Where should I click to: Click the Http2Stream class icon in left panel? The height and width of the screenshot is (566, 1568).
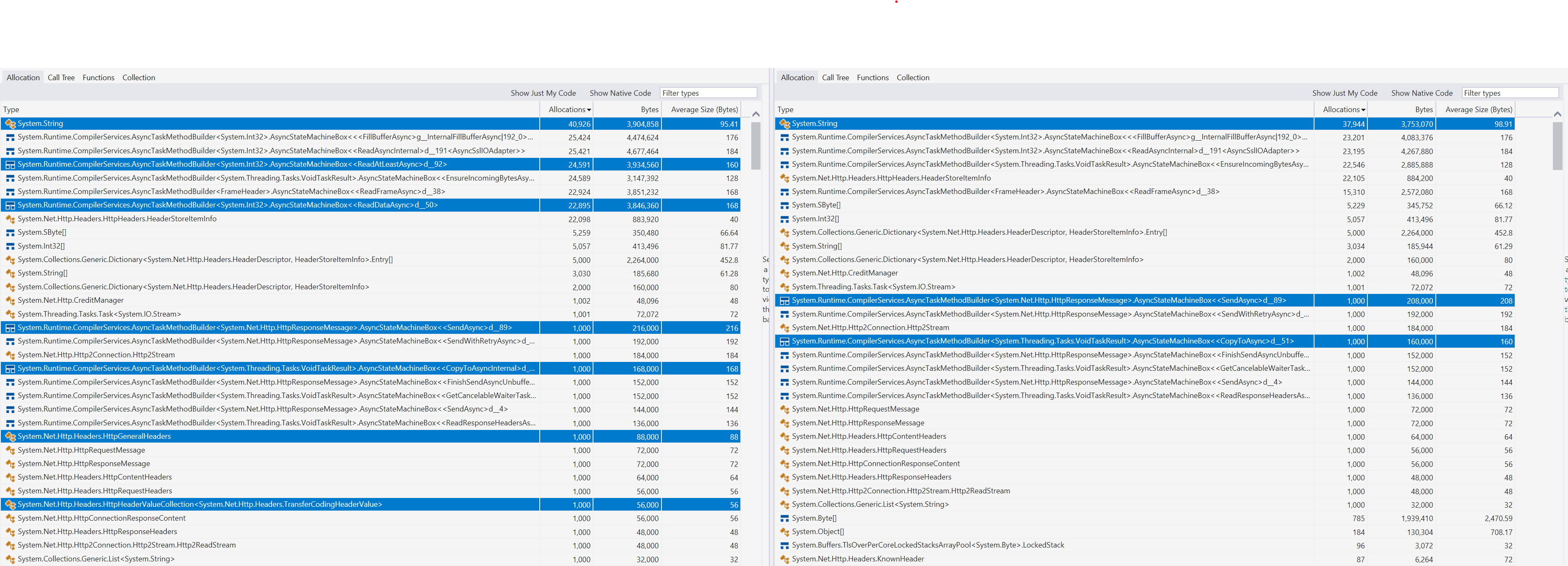click(x=10, y=355)
